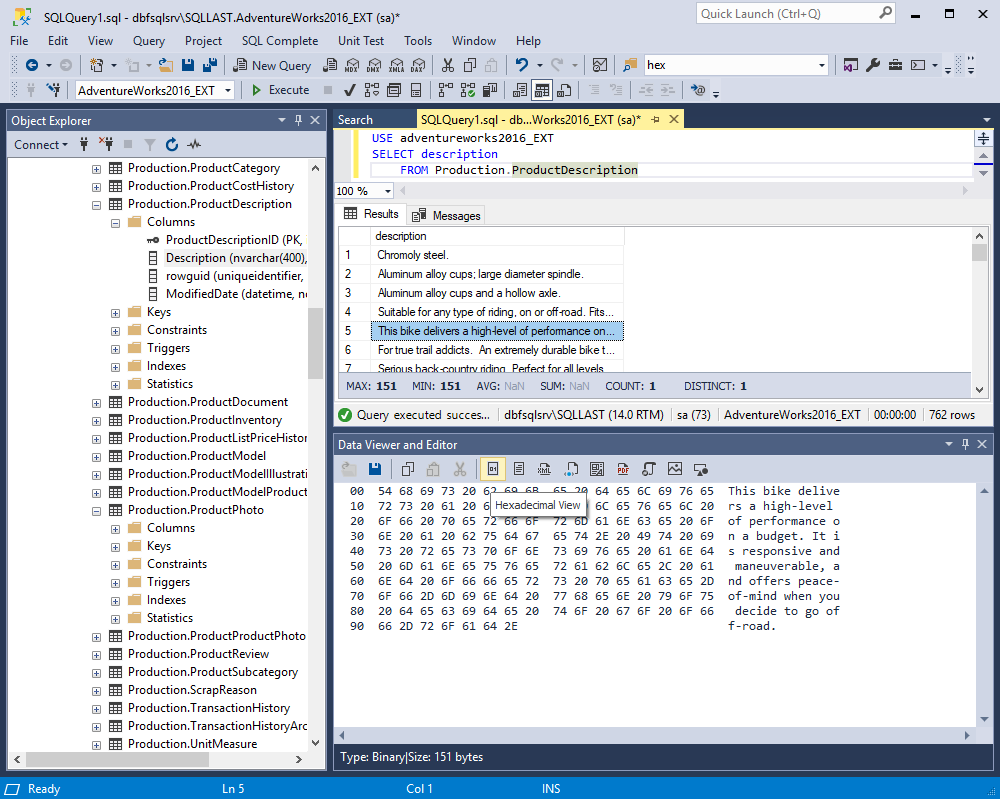Click Disconnect icon in Object Explorer toolbar

106,145
